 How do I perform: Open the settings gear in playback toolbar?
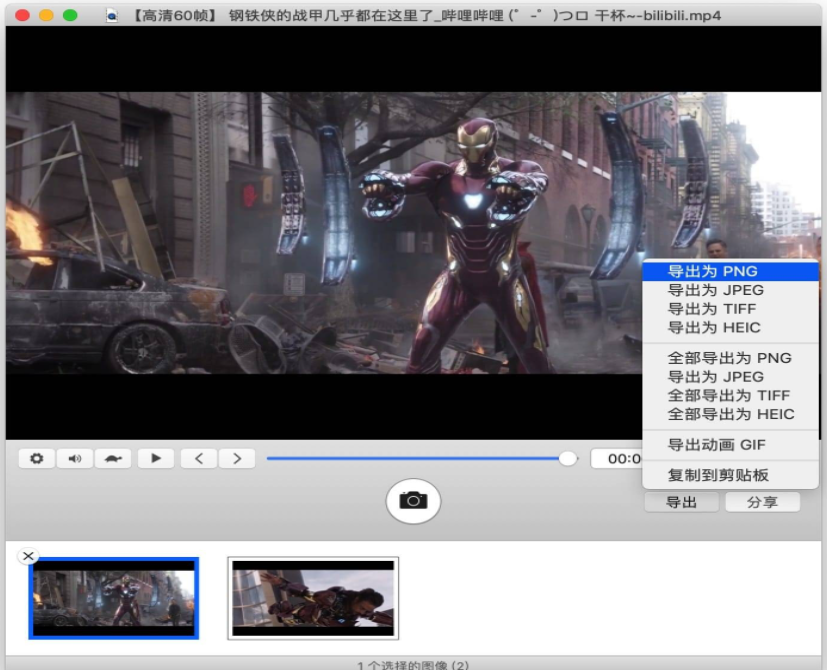[x=37, y=459]
